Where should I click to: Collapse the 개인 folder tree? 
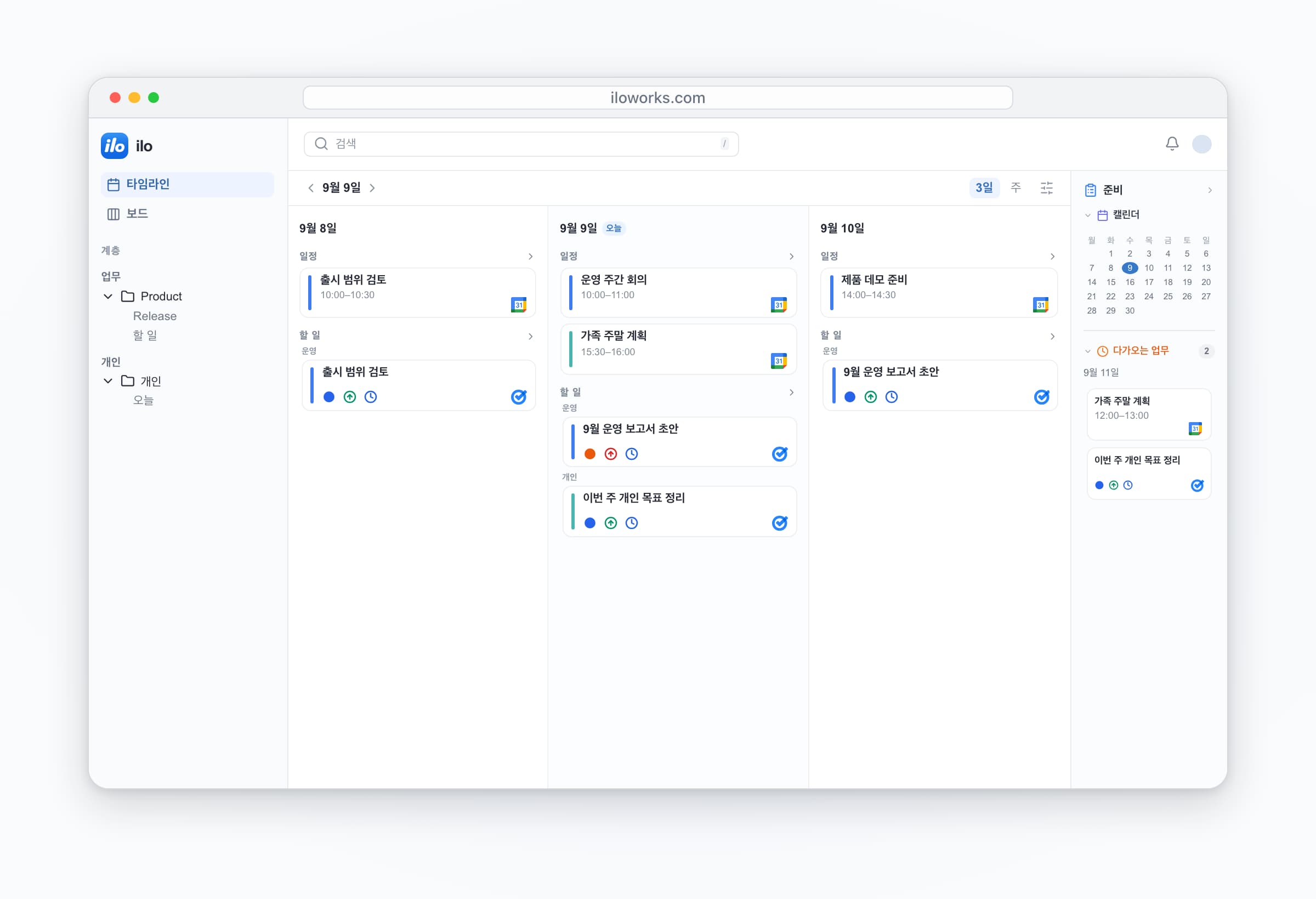(x=108, y=381)
